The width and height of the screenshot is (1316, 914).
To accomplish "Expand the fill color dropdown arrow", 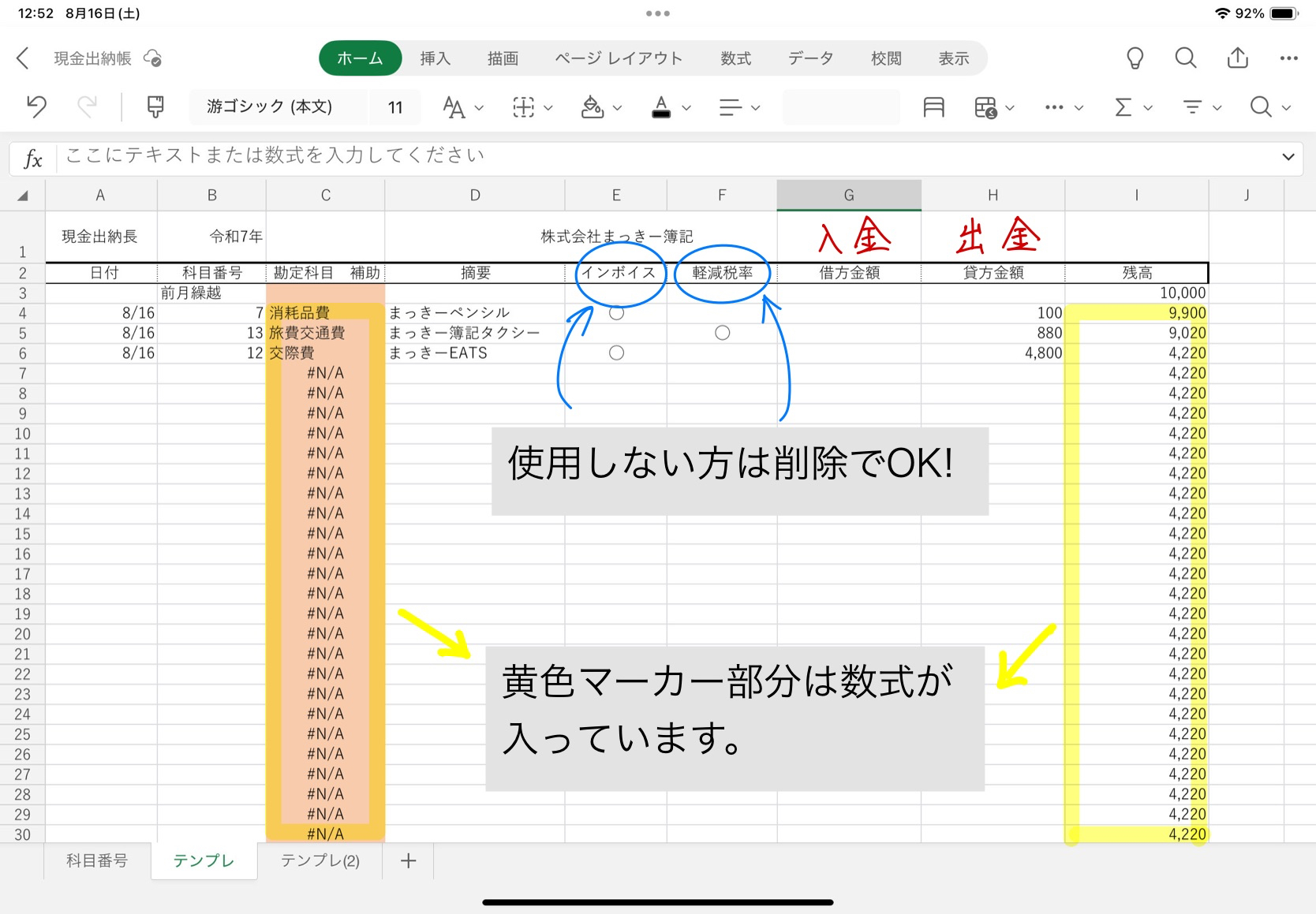I will click(x=618, y=108).
